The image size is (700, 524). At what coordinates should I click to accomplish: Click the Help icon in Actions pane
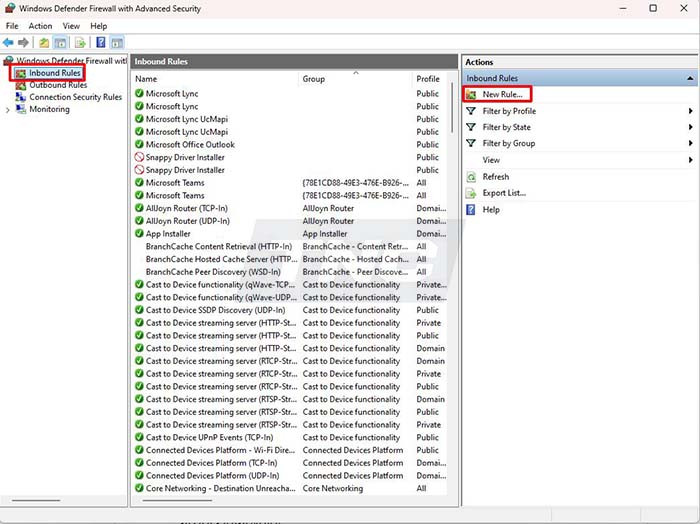coord(471,210)
